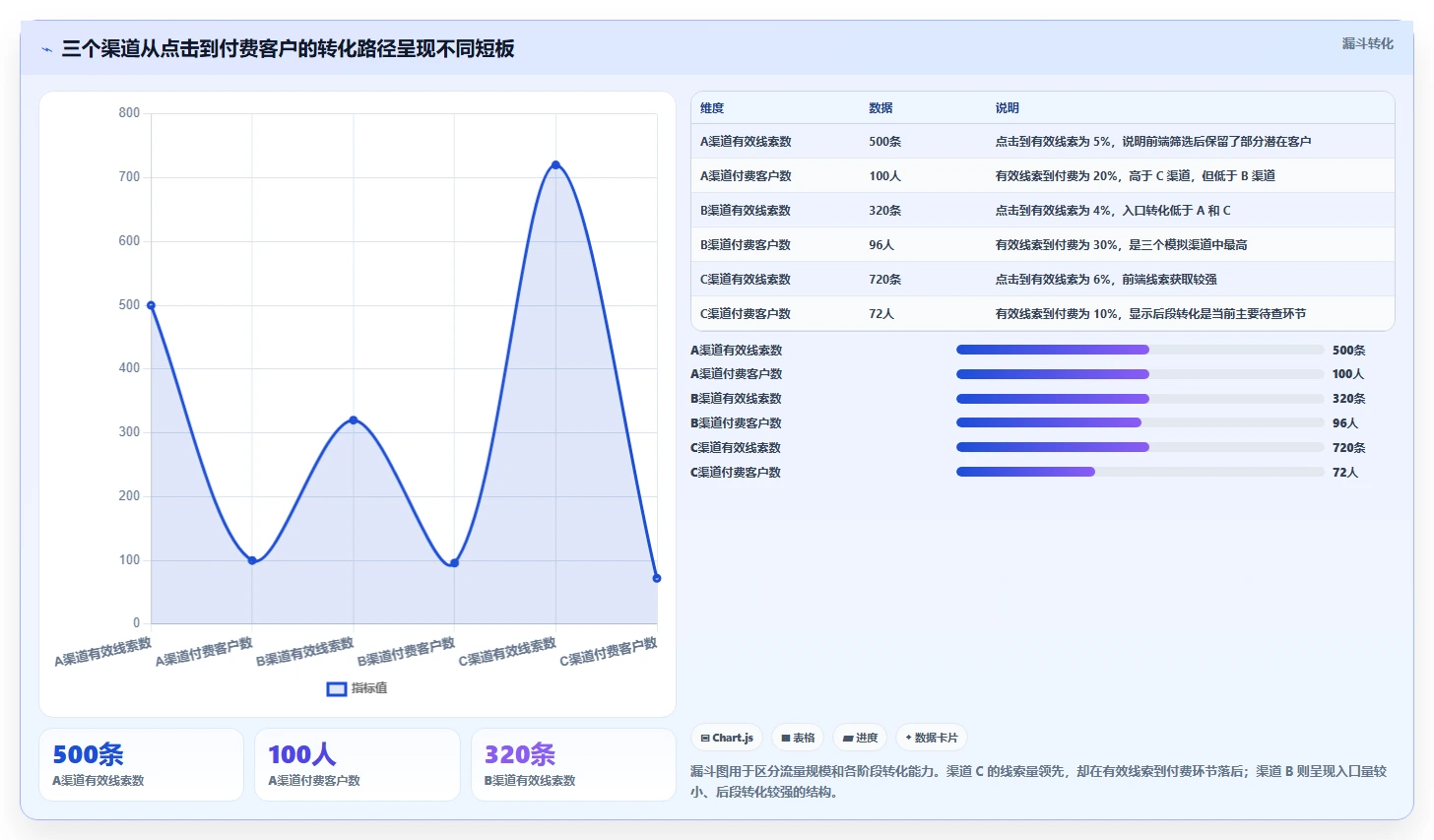Click progress bar for B渠道付费客户数
1434x840 pixels.
click(x=1141, y=422)
